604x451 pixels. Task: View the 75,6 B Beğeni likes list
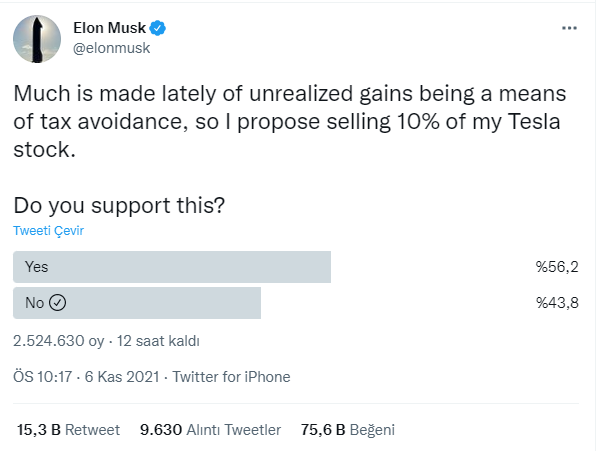347,430
